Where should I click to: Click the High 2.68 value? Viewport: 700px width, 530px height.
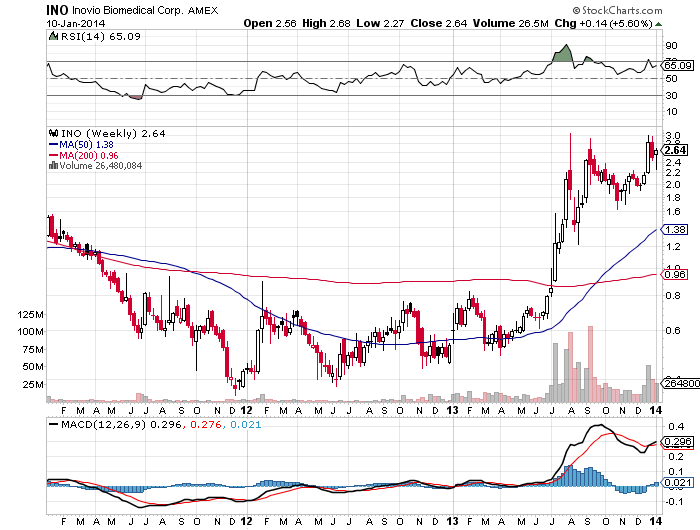click(326, 23)
